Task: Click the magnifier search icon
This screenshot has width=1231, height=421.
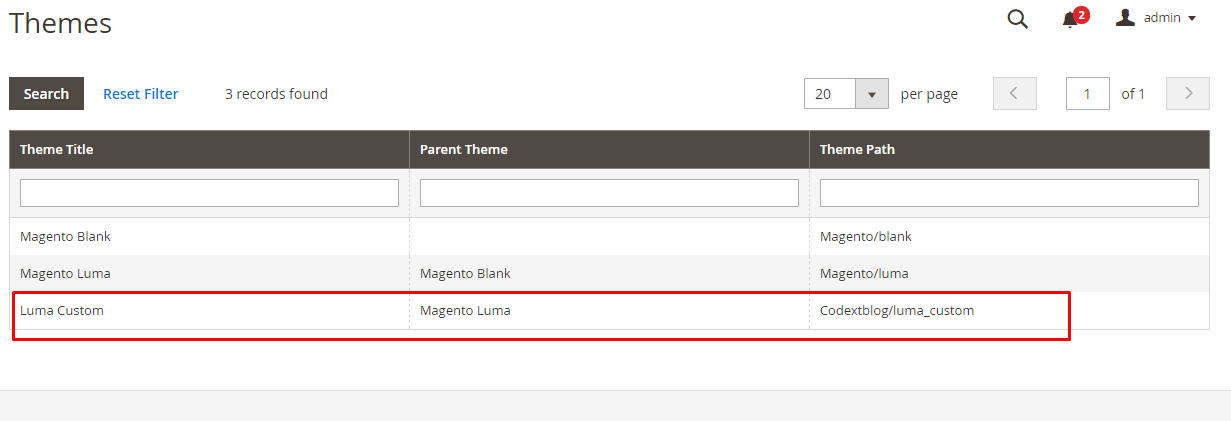Action: (1017, 19)
